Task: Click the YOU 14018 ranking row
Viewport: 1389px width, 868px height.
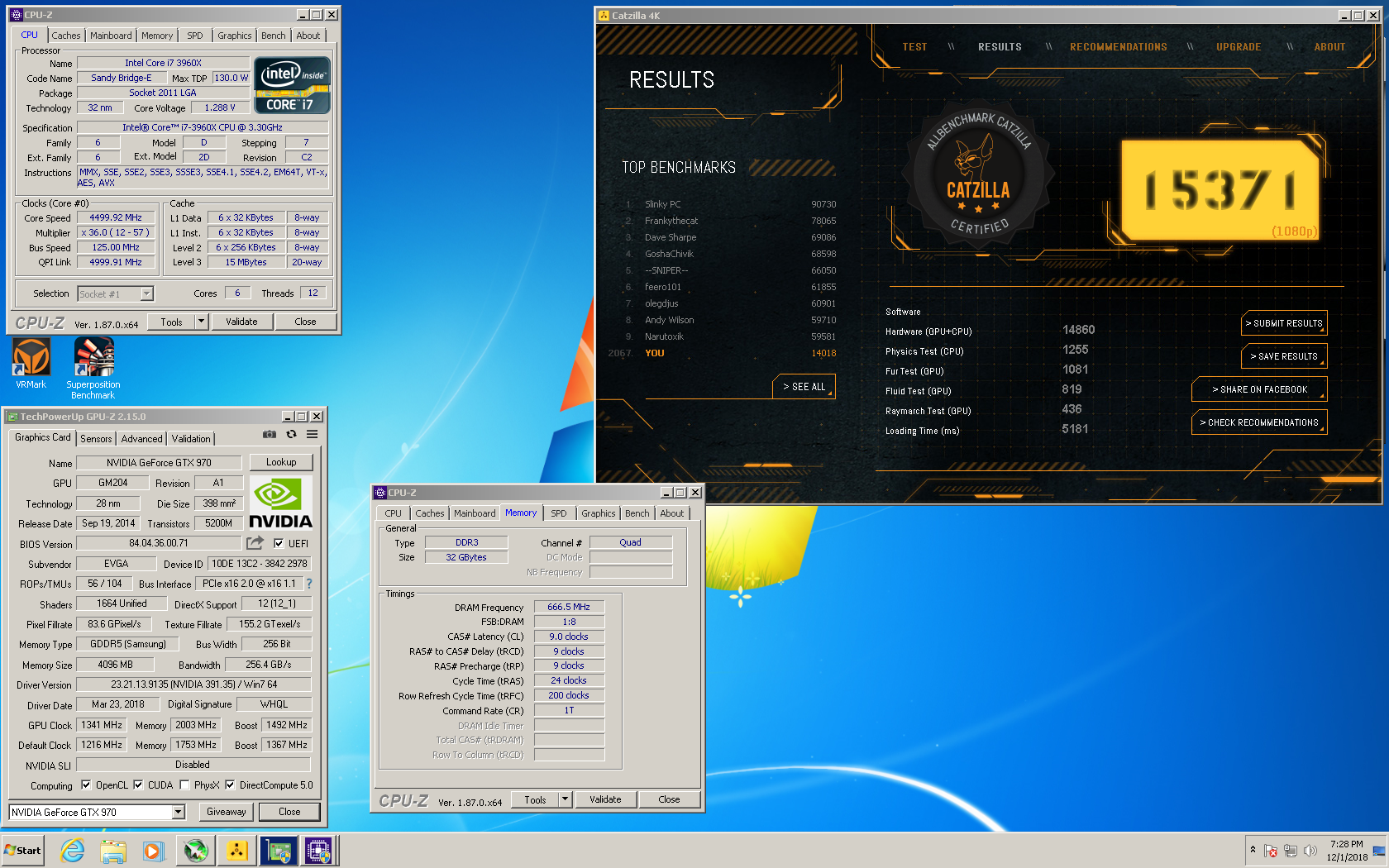Action: pos(722,353)
